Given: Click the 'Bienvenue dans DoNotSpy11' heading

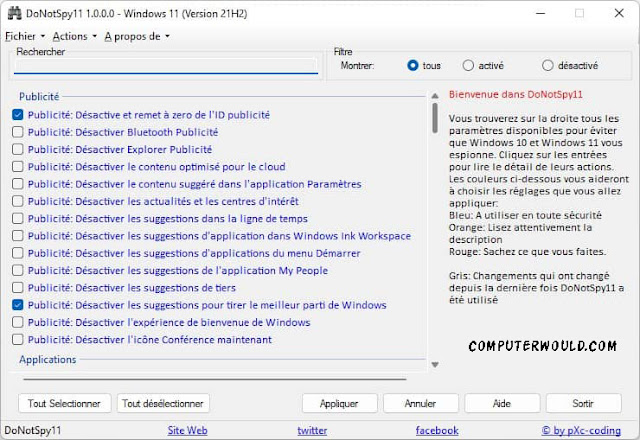Looking at the screenshot, I should pos(516,94).
